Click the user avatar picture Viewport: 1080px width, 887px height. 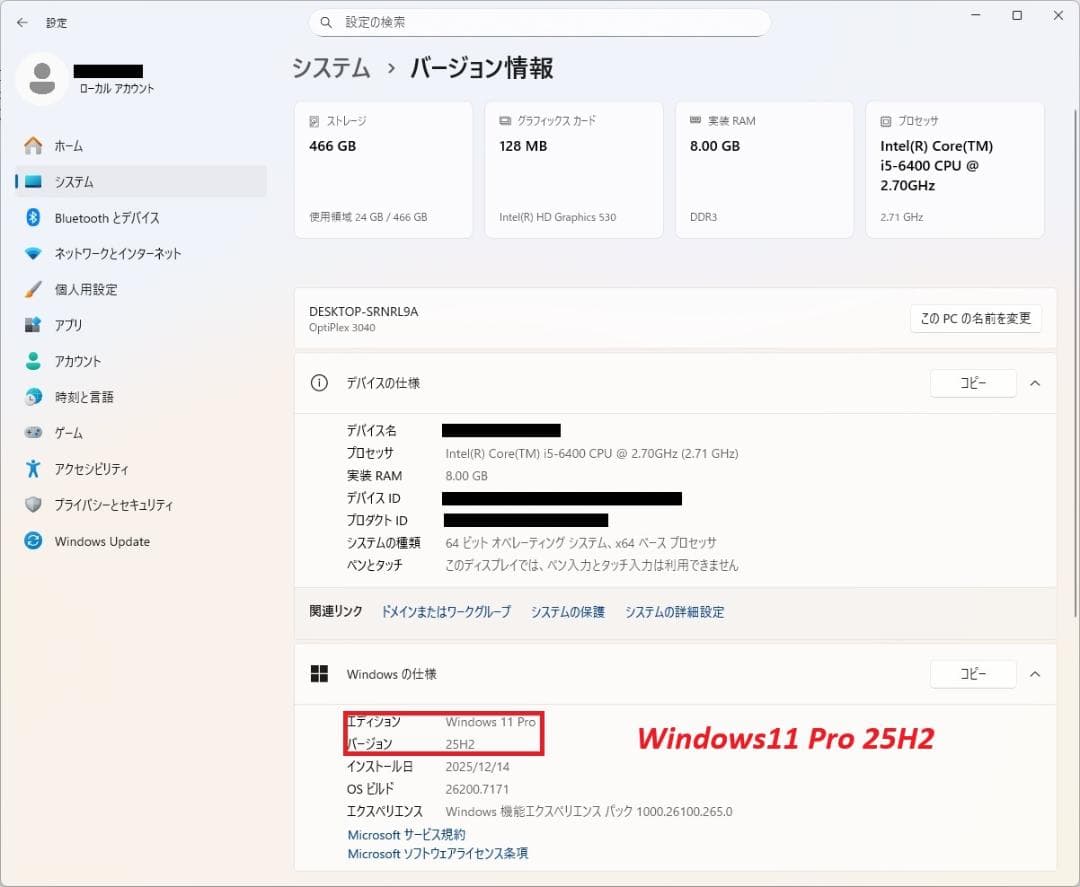(42, 79)
